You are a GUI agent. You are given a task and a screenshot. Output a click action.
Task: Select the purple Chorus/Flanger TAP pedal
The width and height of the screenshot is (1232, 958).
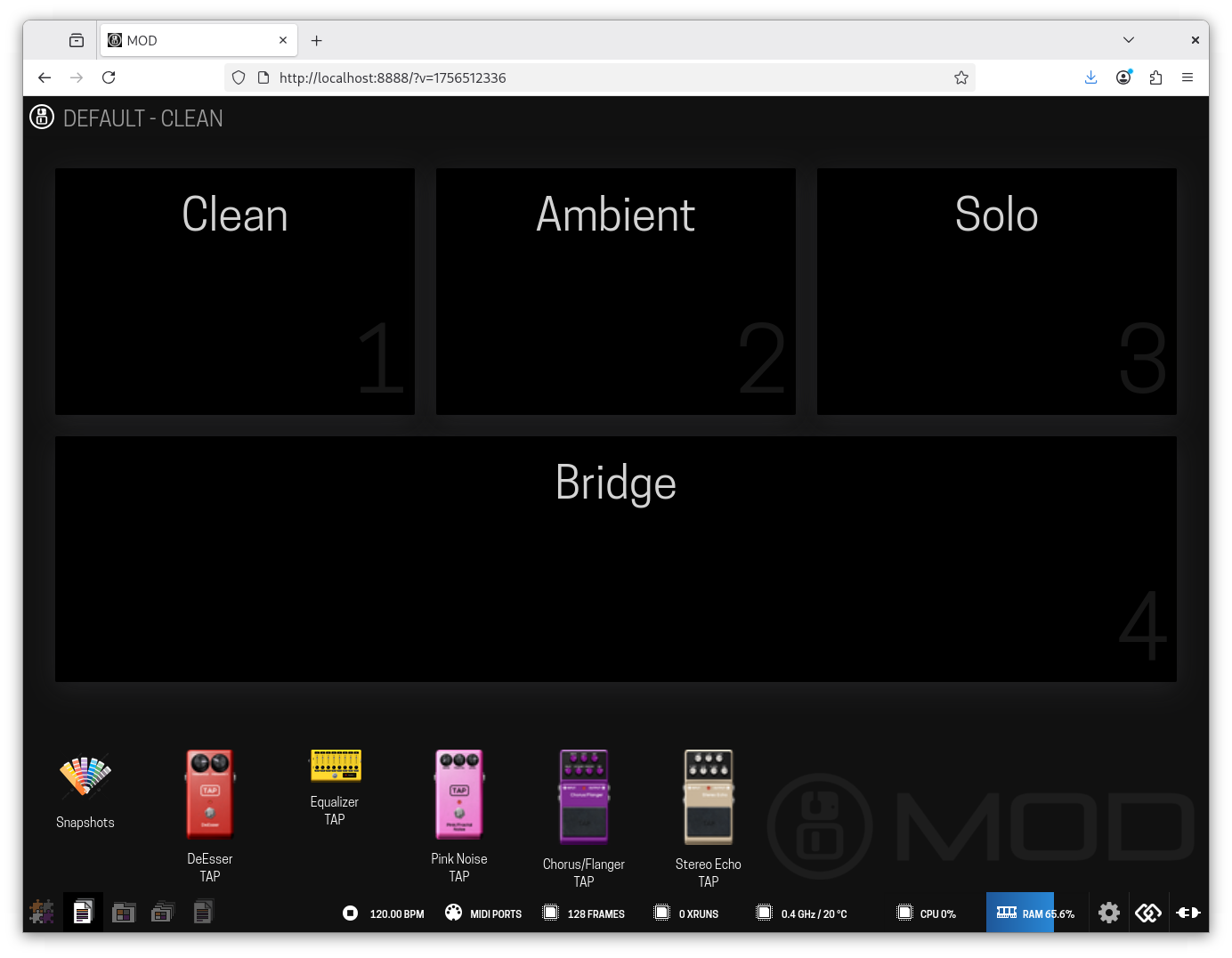tap(584, 797)
